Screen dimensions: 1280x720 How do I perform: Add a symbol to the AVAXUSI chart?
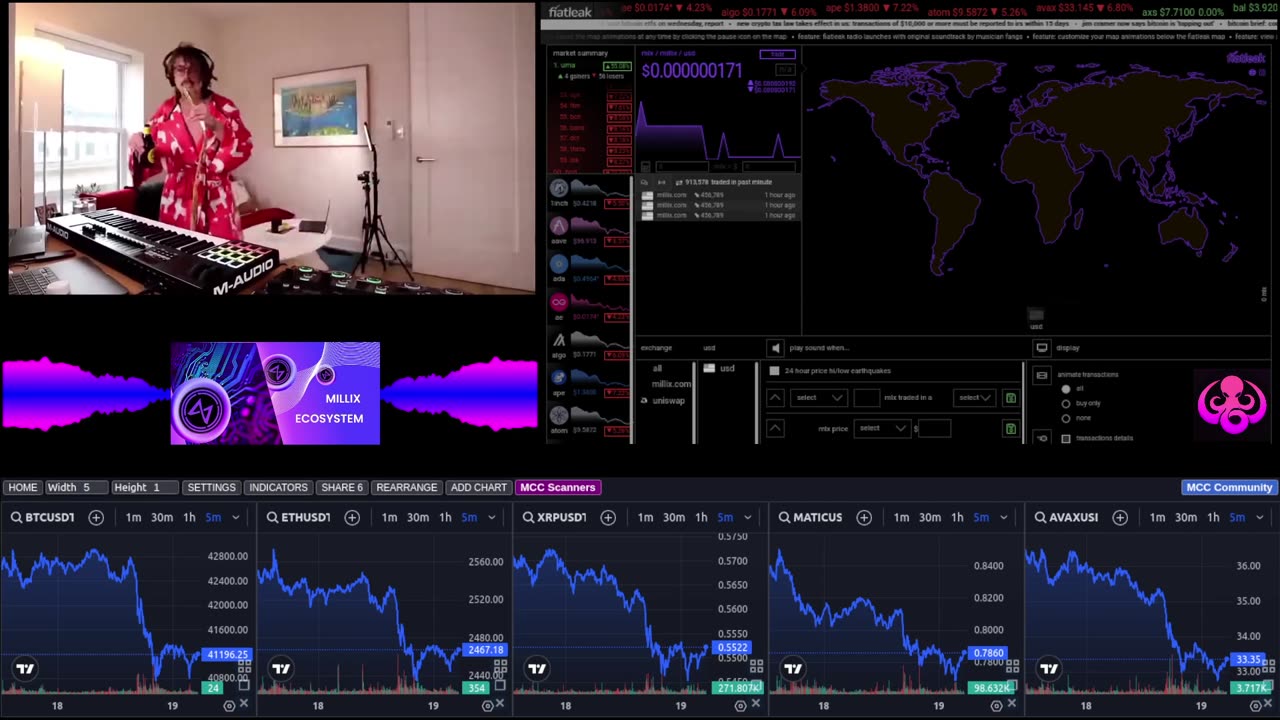coord(1120,517)
